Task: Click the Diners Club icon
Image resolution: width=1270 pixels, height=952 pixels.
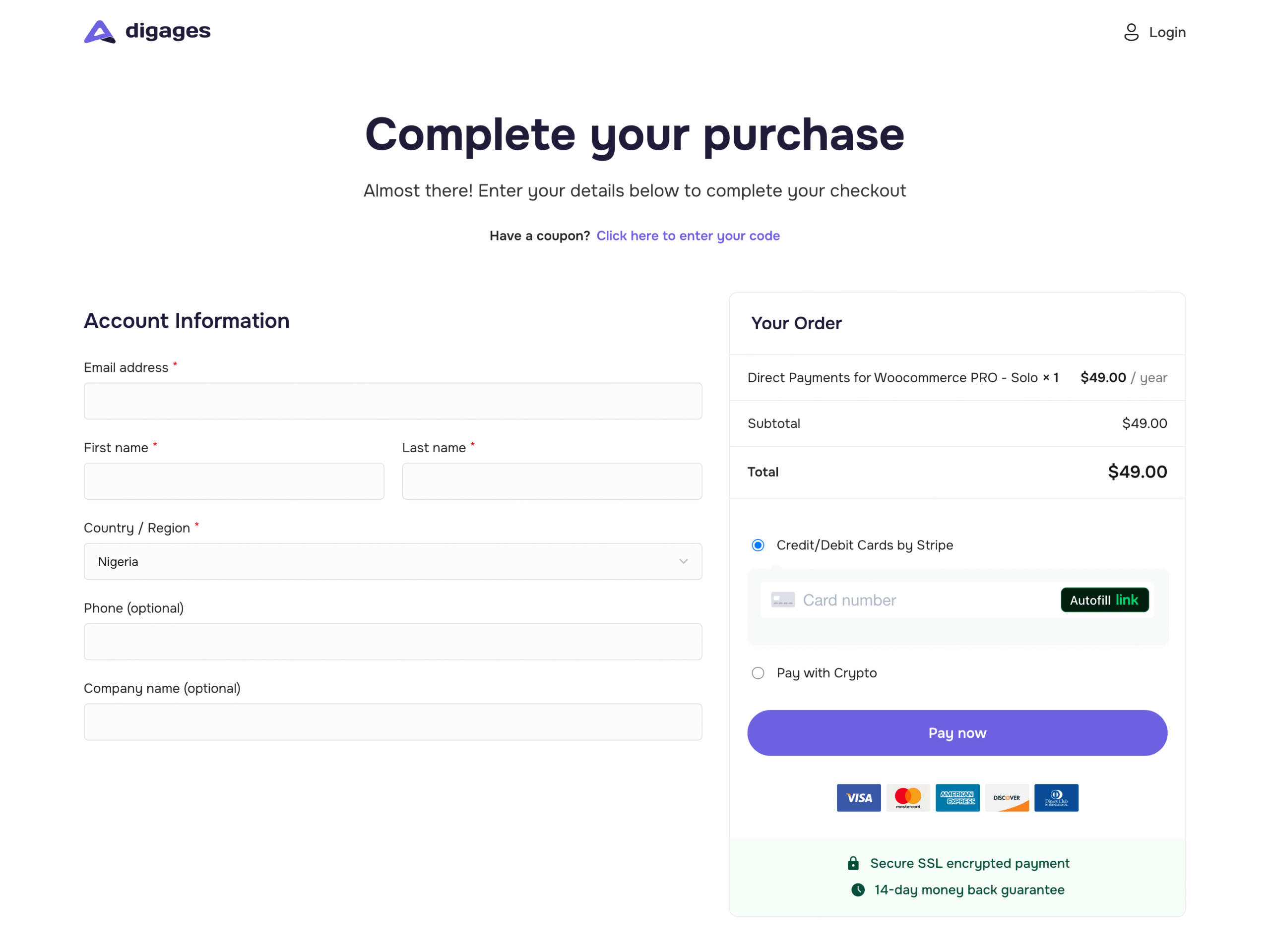Action: [1056, 797]
